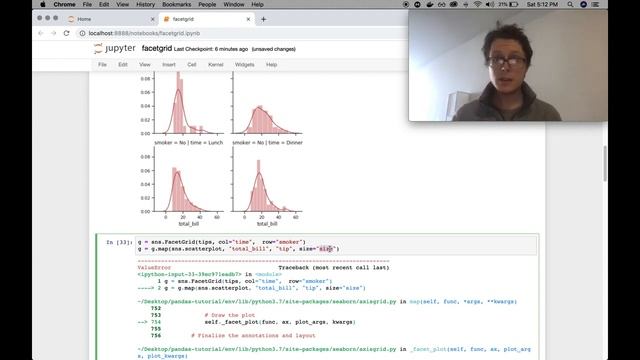Image resolution: width=640 pixels, height=360 pixels.
Task: Click the user avatar menu bar icon
Action: click(584, 4)
